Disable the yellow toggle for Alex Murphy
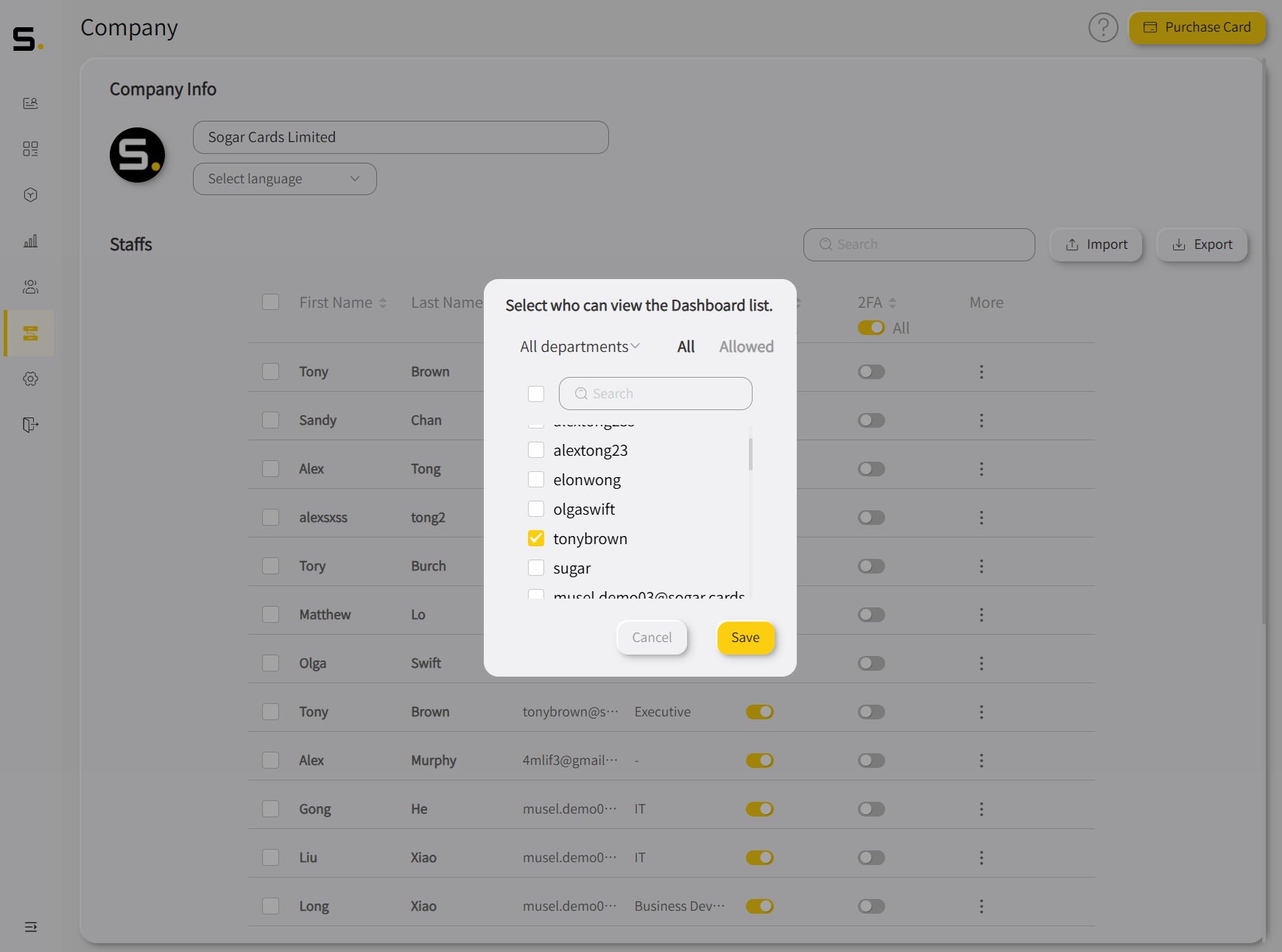The image size is (1282, 952). coord(759,761)
